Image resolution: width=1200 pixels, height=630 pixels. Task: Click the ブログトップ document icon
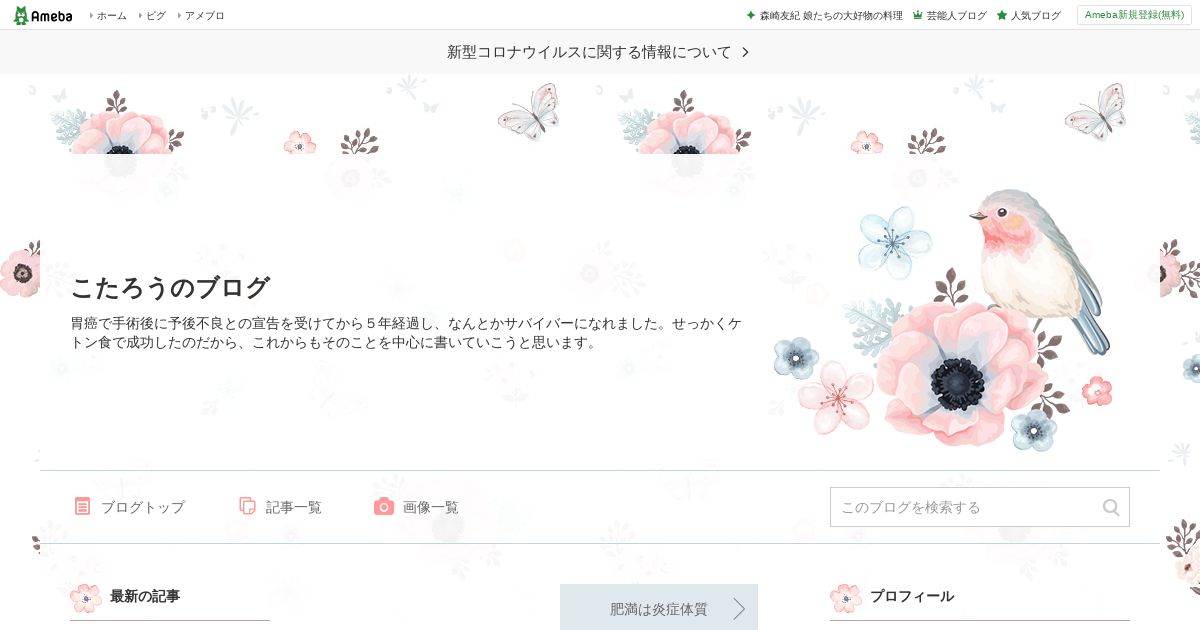82,506
